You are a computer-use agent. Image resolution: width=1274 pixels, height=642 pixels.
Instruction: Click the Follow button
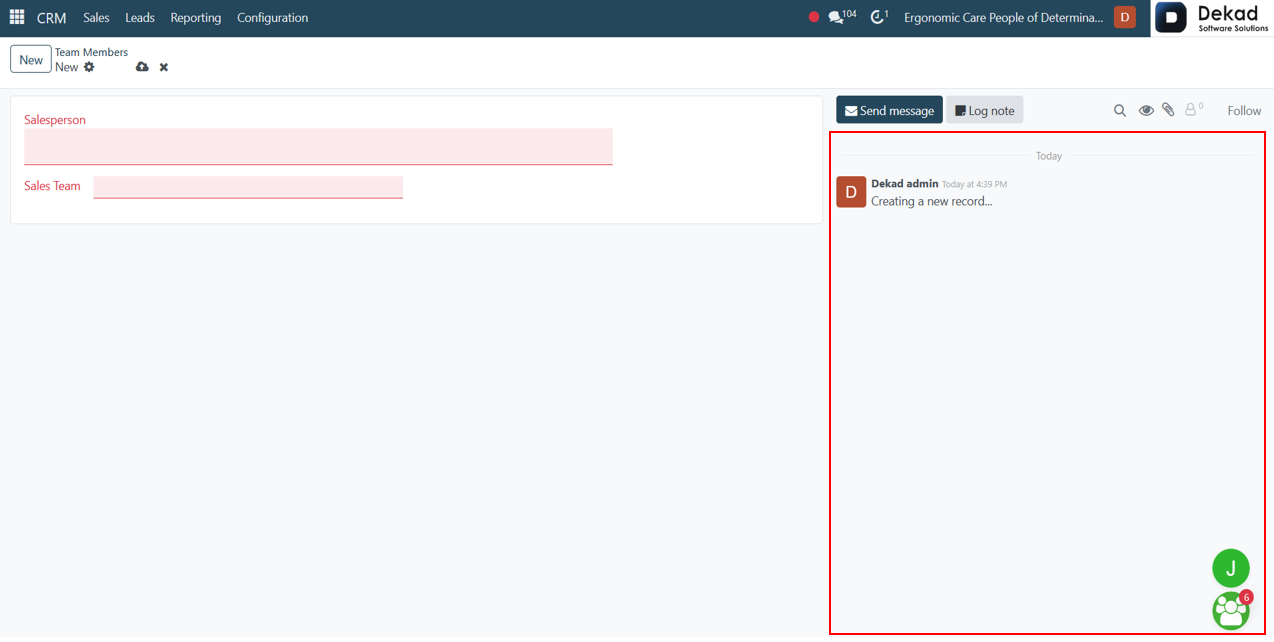pos(1244,111)
